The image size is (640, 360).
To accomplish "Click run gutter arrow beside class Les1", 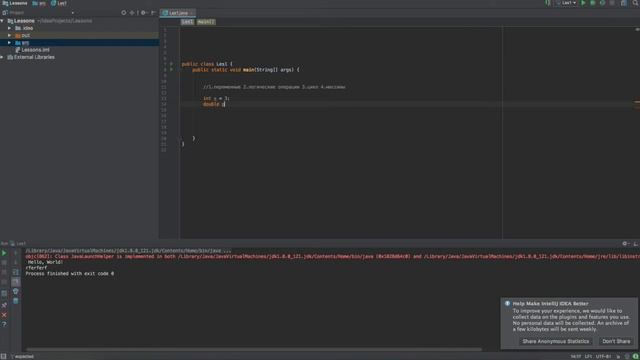I will tap(171, 64).
